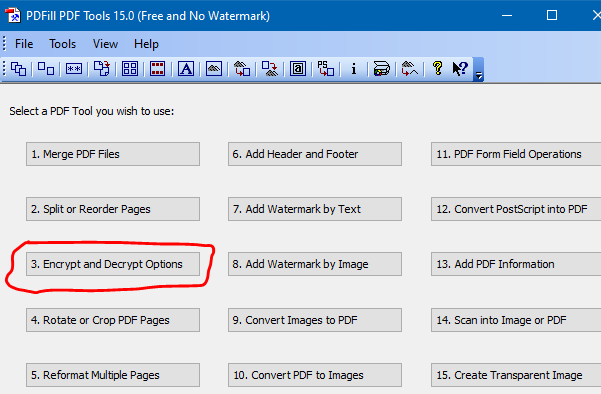The width and height of the screenshot is (601, 394).
Task: Click the PDFill app icon in title bar
Action: [13, 16]
